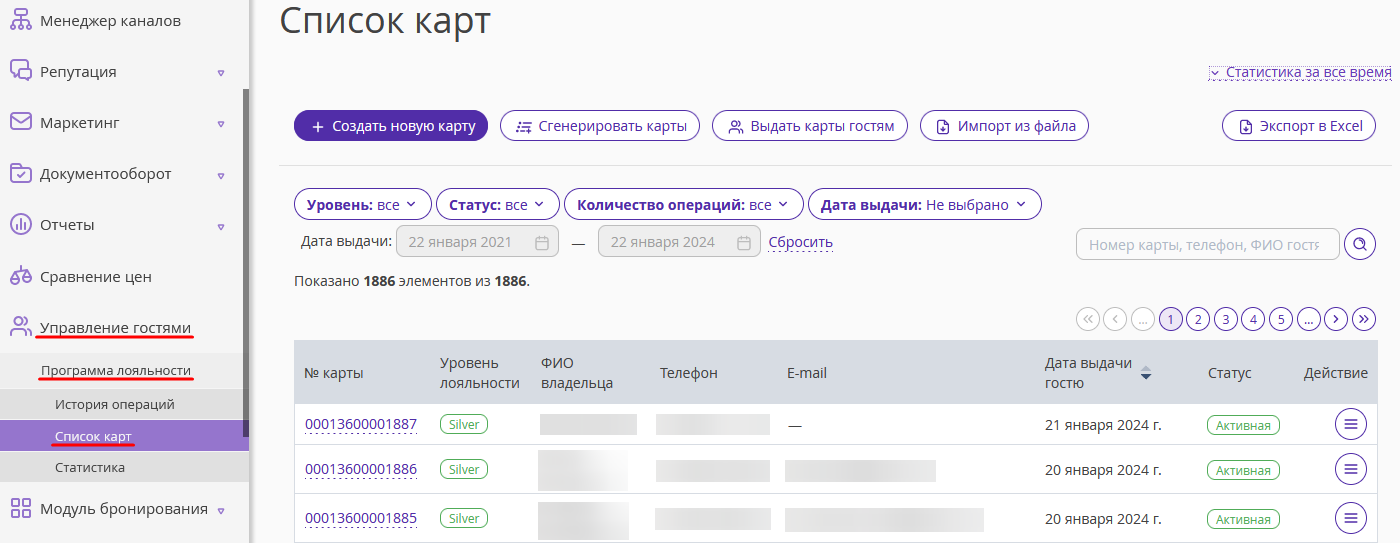
Task: Expand the Уровень: все filter dropdown
Action: click(x=362, y=204)
